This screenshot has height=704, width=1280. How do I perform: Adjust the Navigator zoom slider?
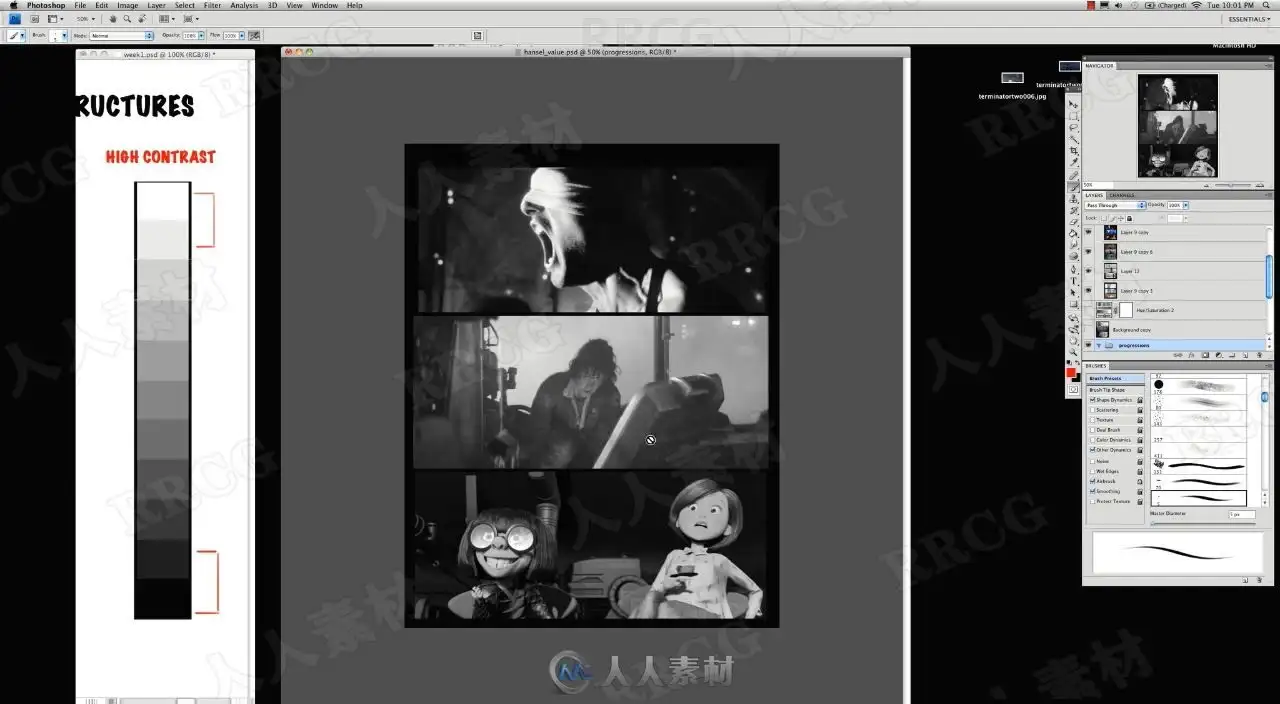(x=1230, y=185)
